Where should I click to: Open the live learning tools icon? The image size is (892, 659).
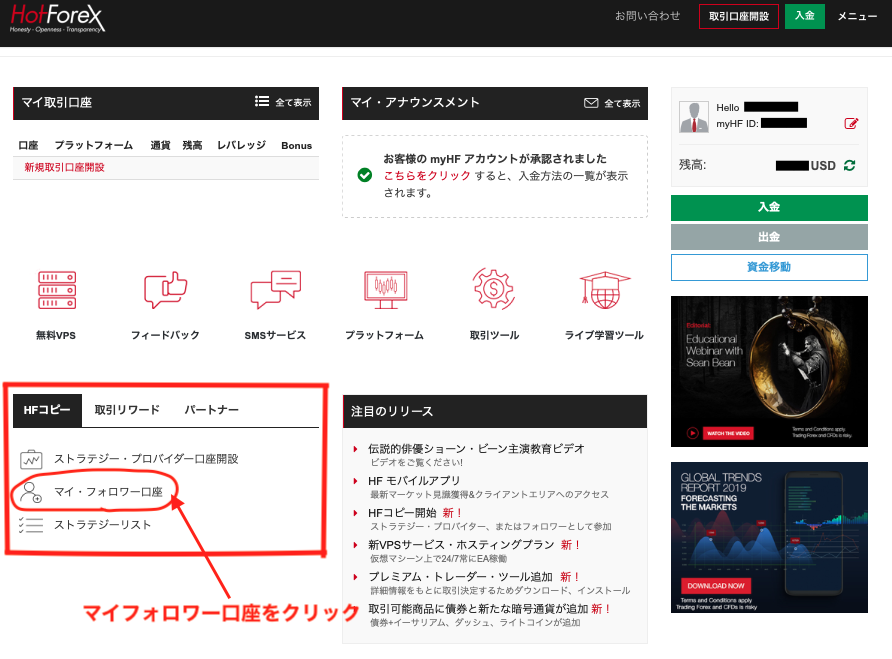[604, 290]
